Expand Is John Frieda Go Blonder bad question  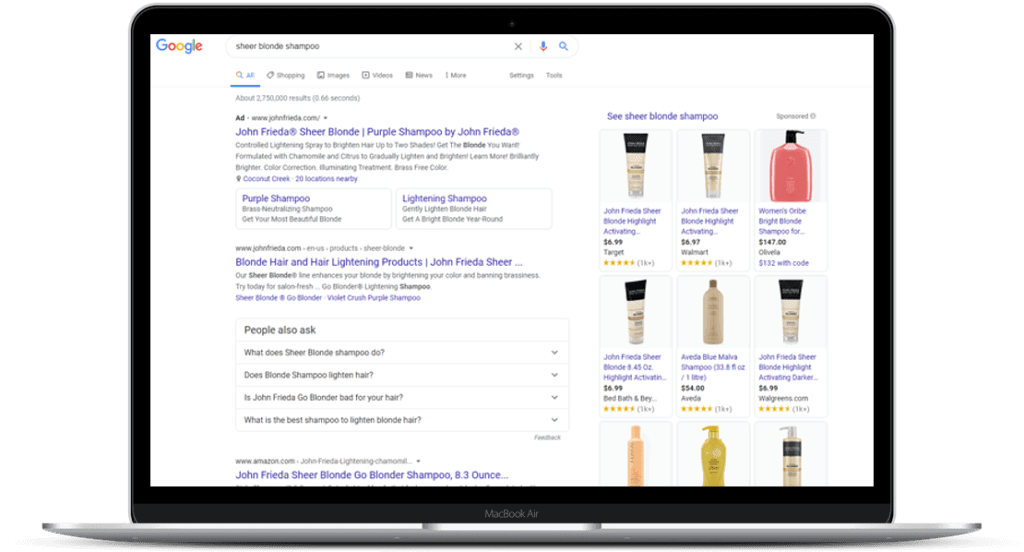(x=402, y=397)
